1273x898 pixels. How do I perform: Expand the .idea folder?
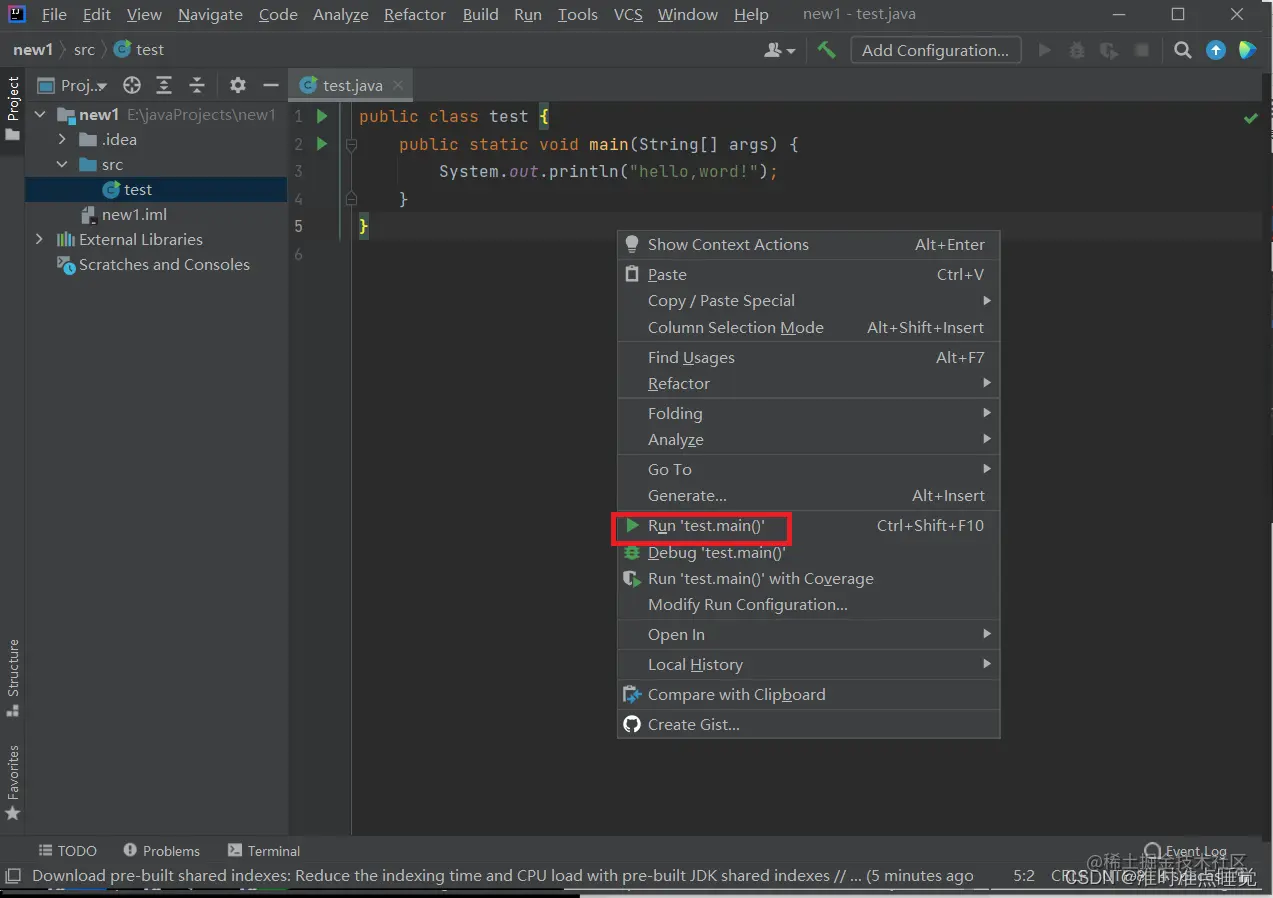pos(62,140)
